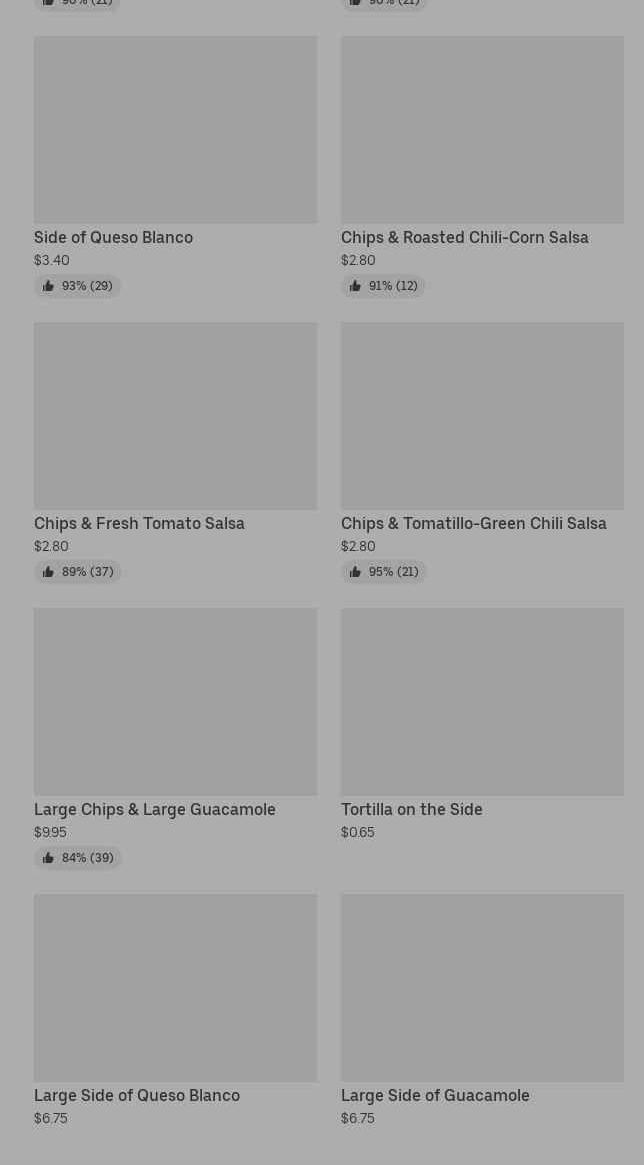
Task: Click the "Side of Queso Blanco" item title
Action: click(113, 238)
